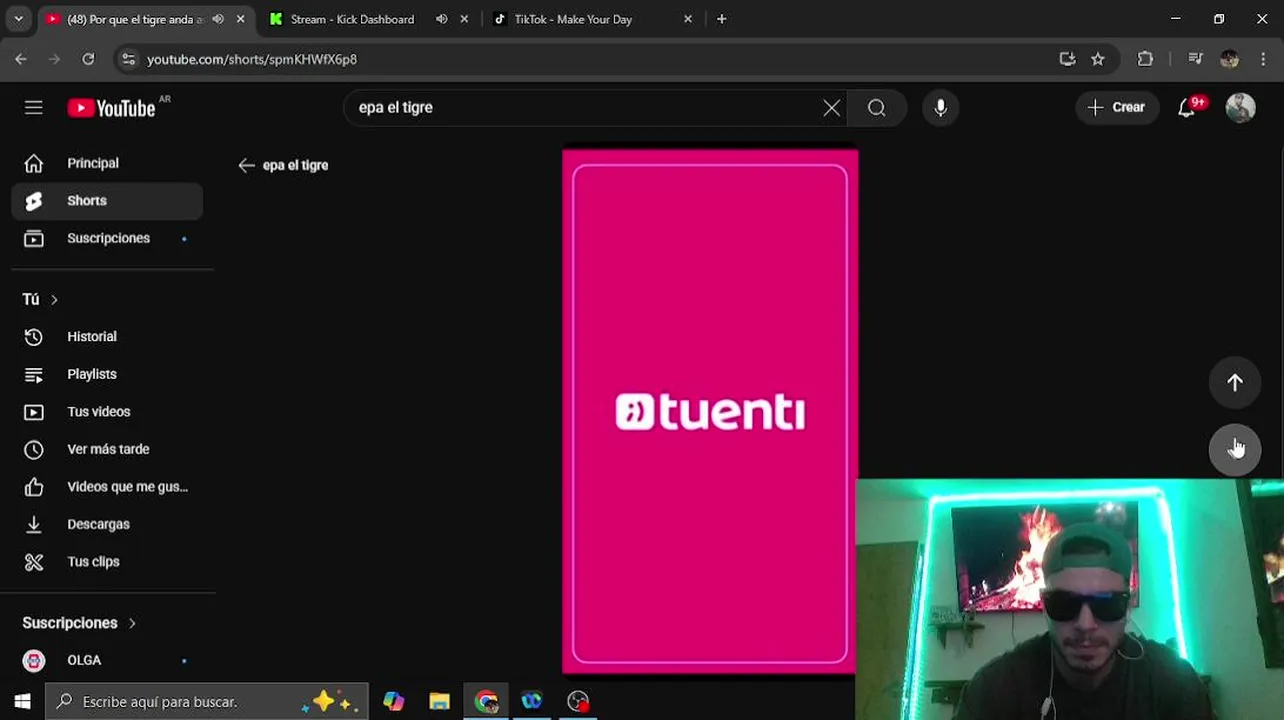Close the TikTok tab
Screen dimensions: 1284x720
[687, 19]
